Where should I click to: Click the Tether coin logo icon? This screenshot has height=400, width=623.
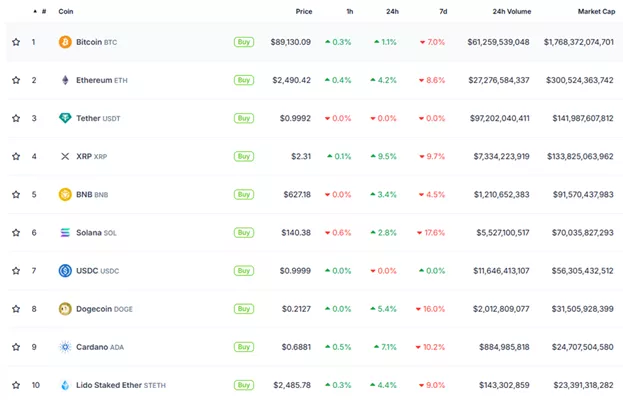(65, 118)
